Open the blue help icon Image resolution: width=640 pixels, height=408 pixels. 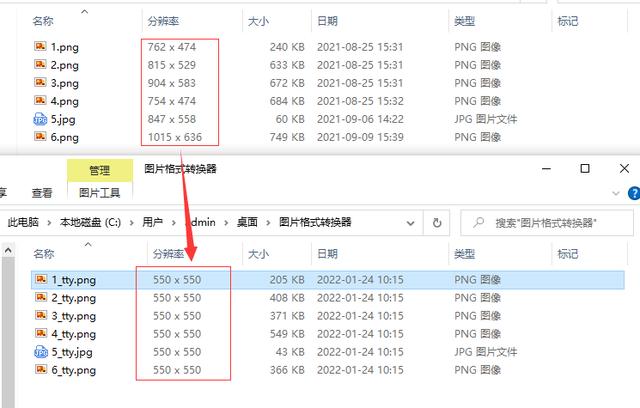coord(634,193)
